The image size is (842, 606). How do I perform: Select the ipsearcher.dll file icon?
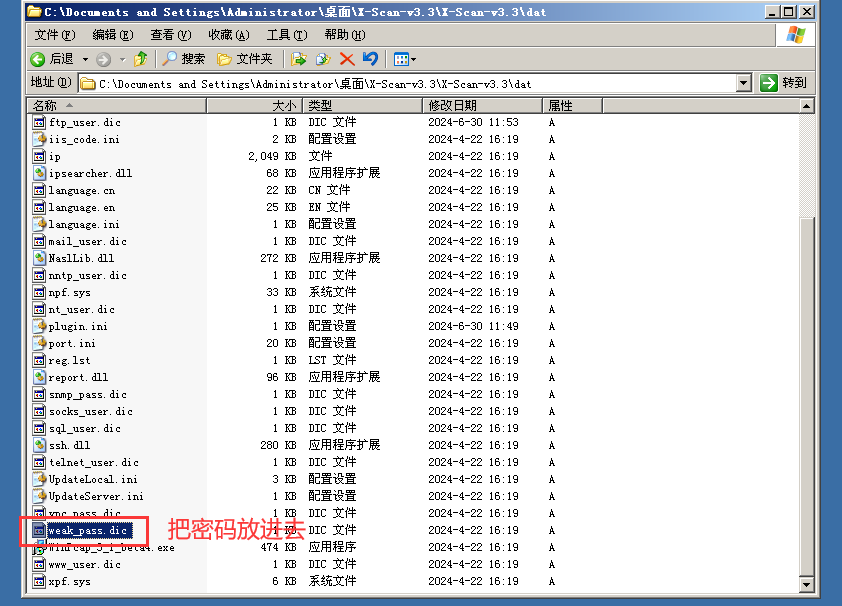[x=39, y=173]
